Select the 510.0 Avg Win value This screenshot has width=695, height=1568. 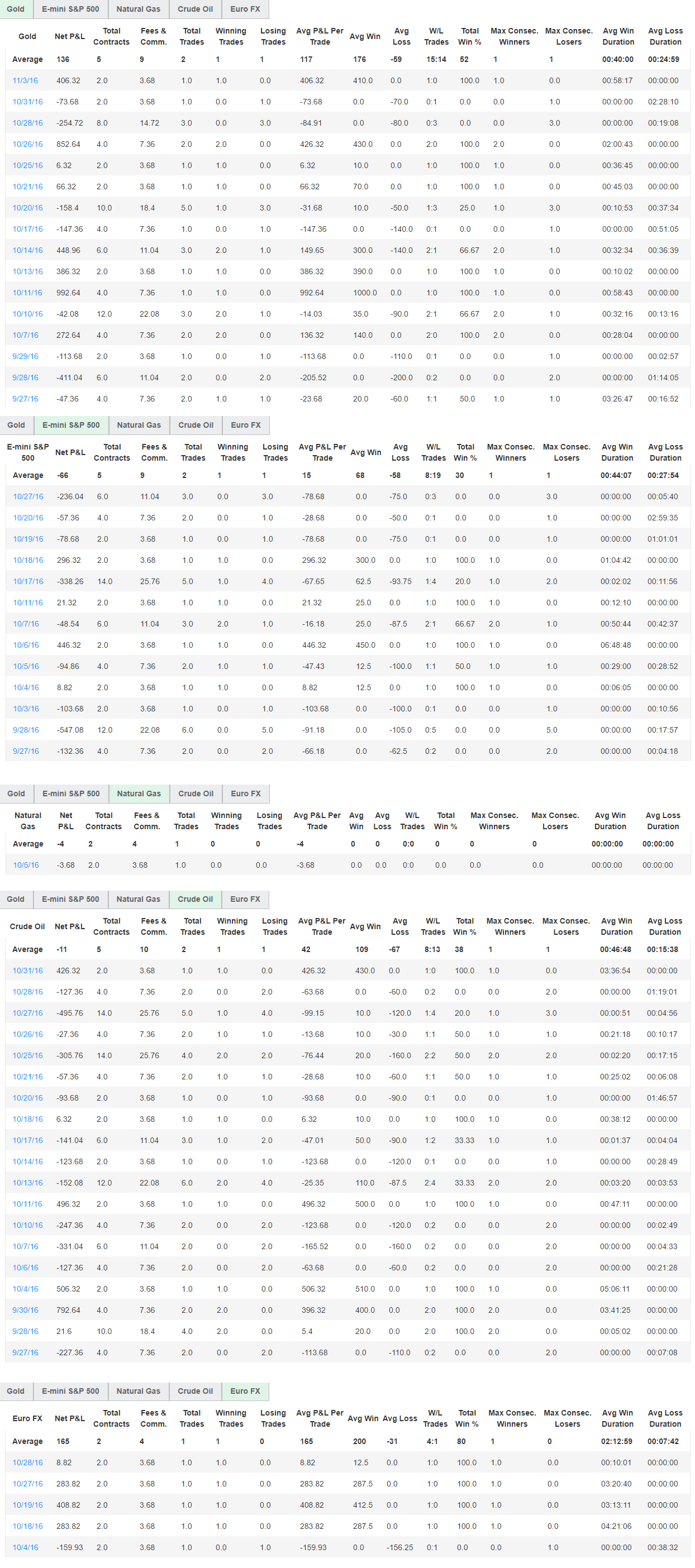365,1289
